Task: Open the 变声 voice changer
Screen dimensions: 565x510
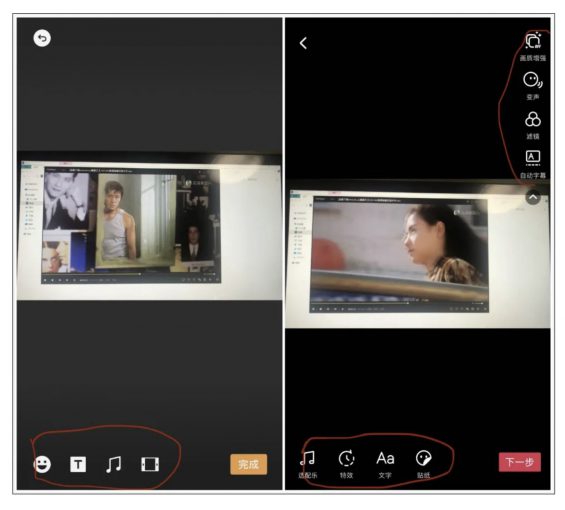Action: coord(533,86)
